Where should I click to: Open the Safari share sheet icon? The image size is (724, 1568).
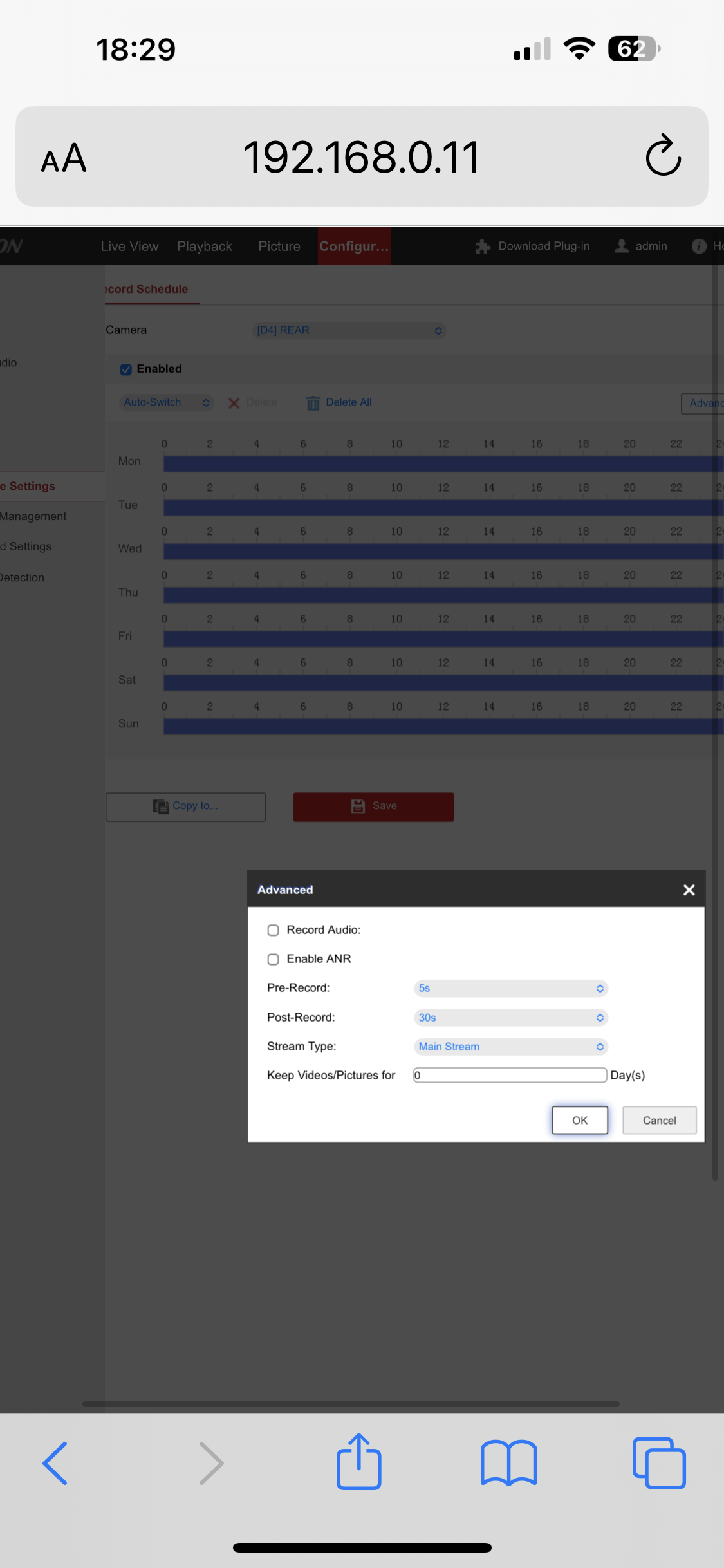(x=358, y=1461)
